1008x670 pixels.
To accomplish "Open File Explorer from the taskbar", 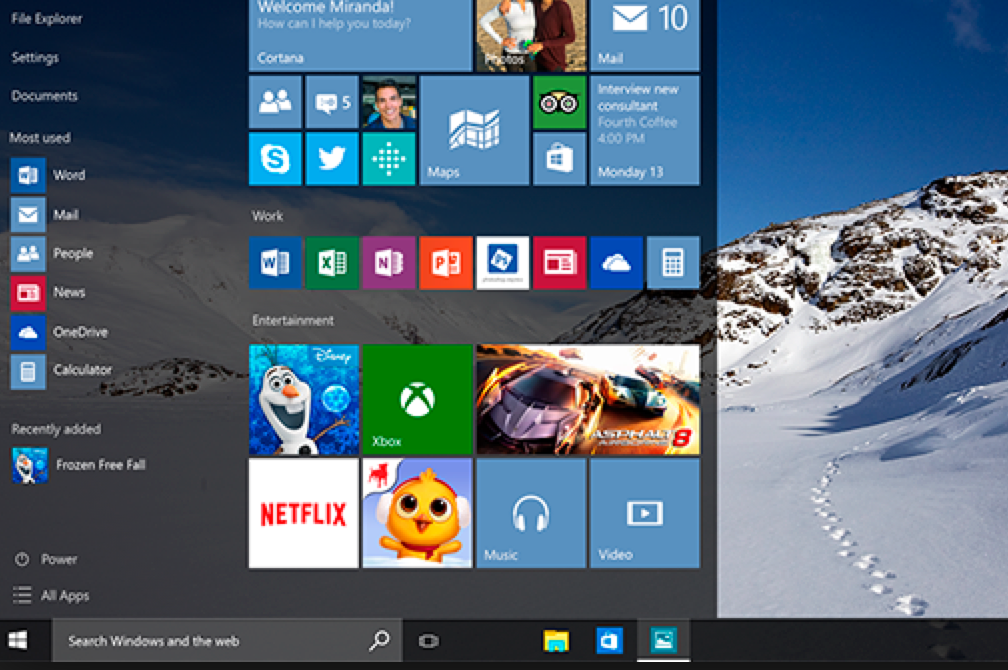I will pos(555,641).
